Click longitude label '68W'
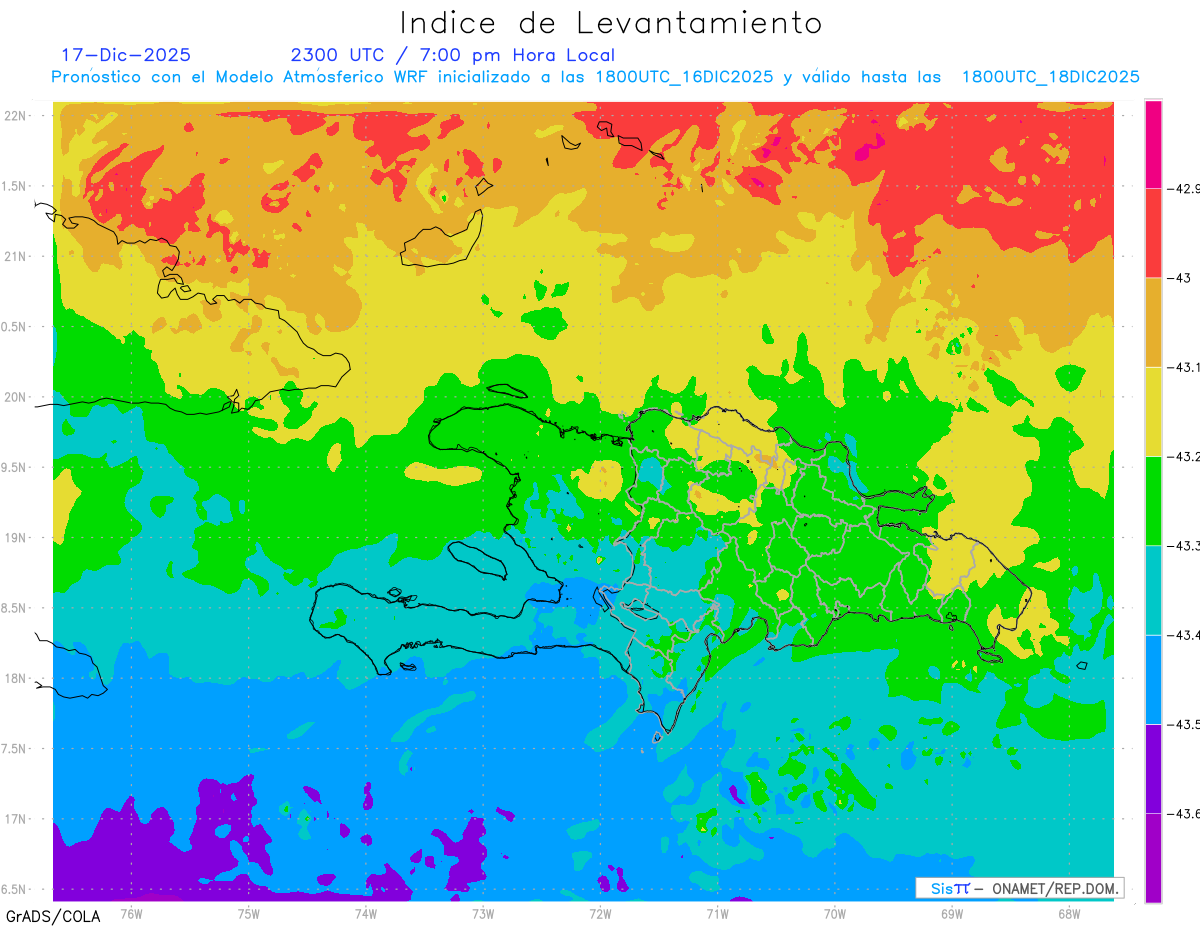Image resolution: width=1200 pixels, height=927 pixels. click(x=1069, y=913)
